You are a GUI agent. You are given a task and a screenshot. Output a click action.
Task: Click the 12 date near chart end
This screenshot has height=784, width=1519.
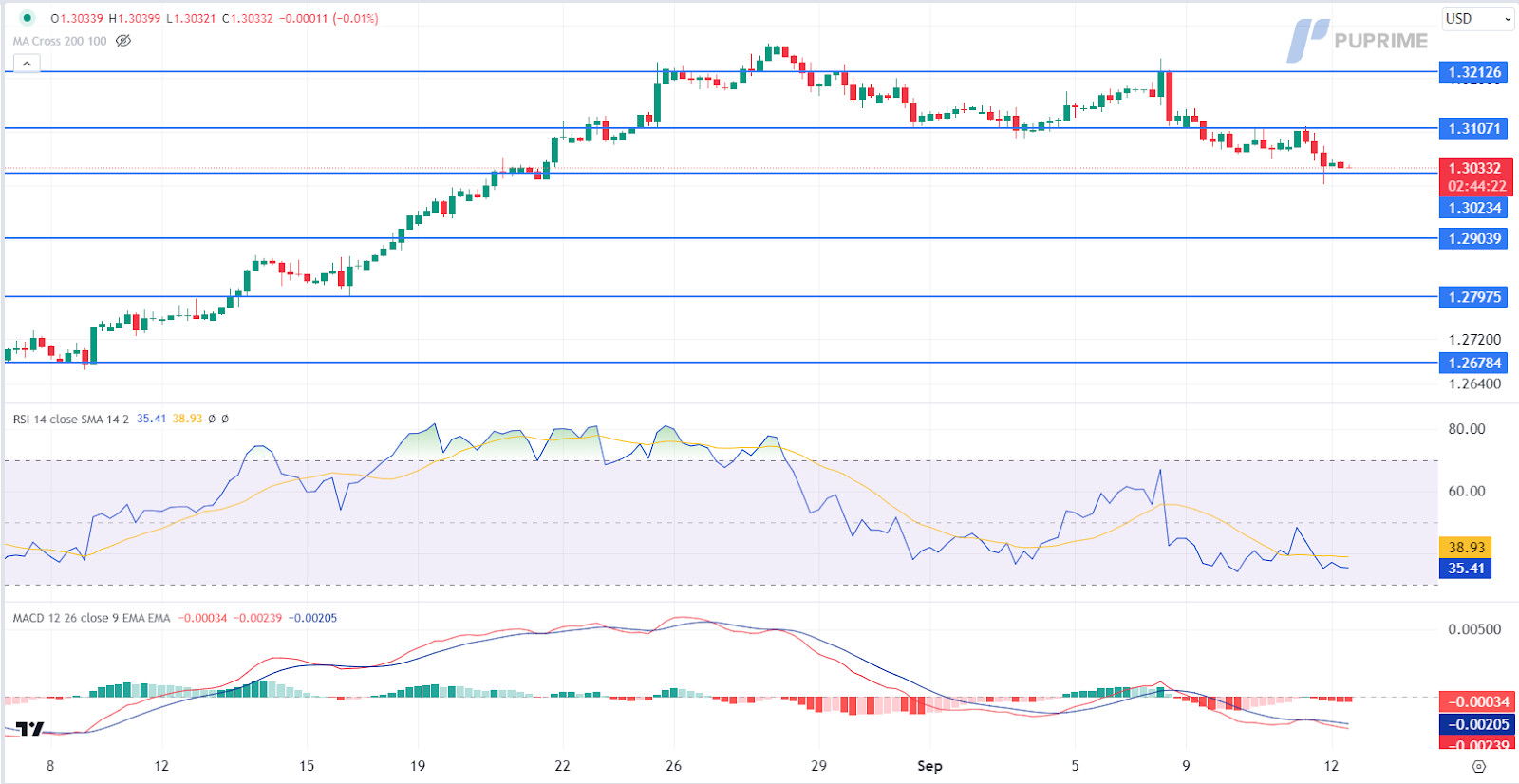click(1331, 766)
